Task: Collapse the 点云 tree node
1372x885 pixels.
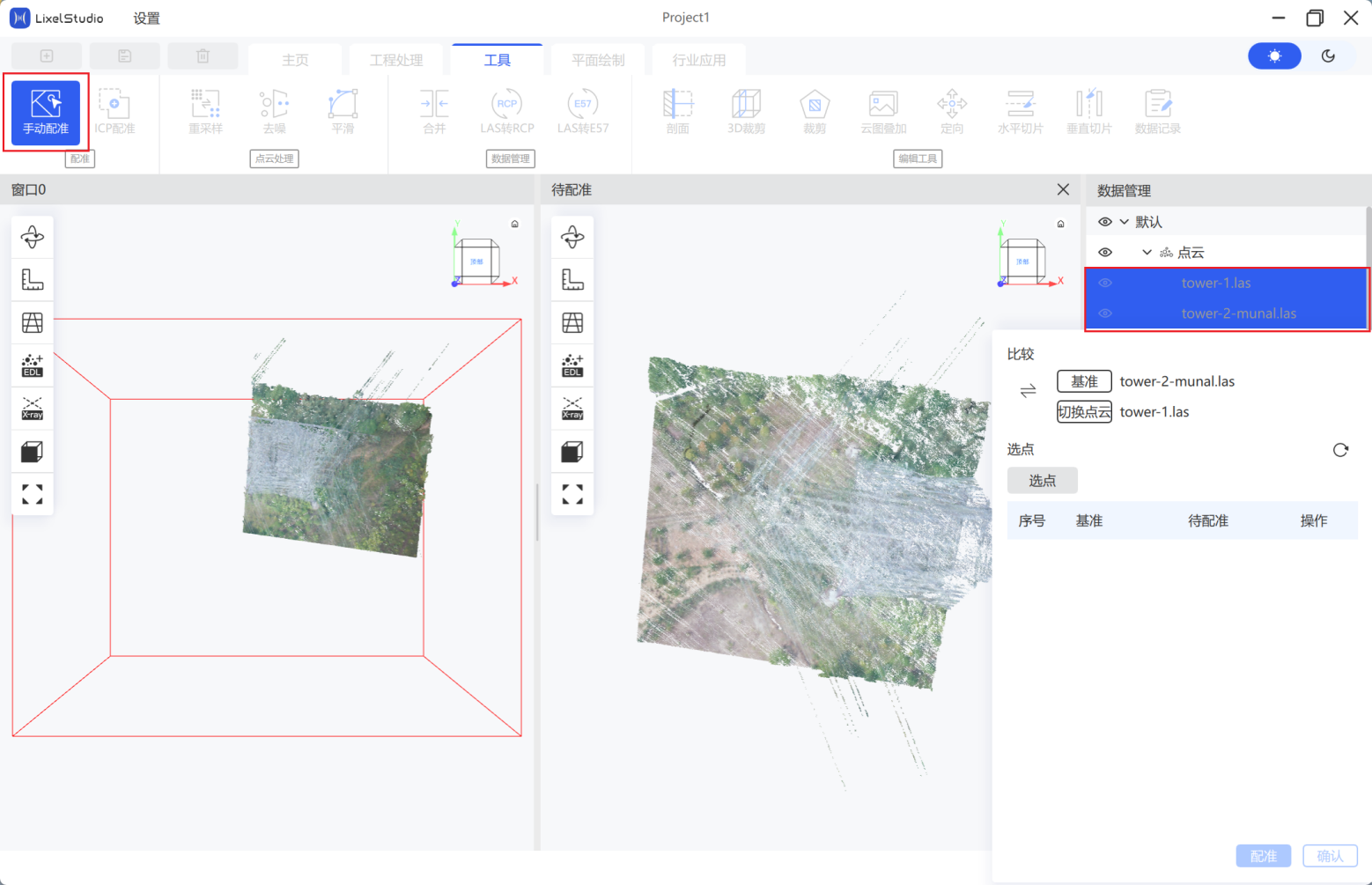Action: tap(1147, 253)
